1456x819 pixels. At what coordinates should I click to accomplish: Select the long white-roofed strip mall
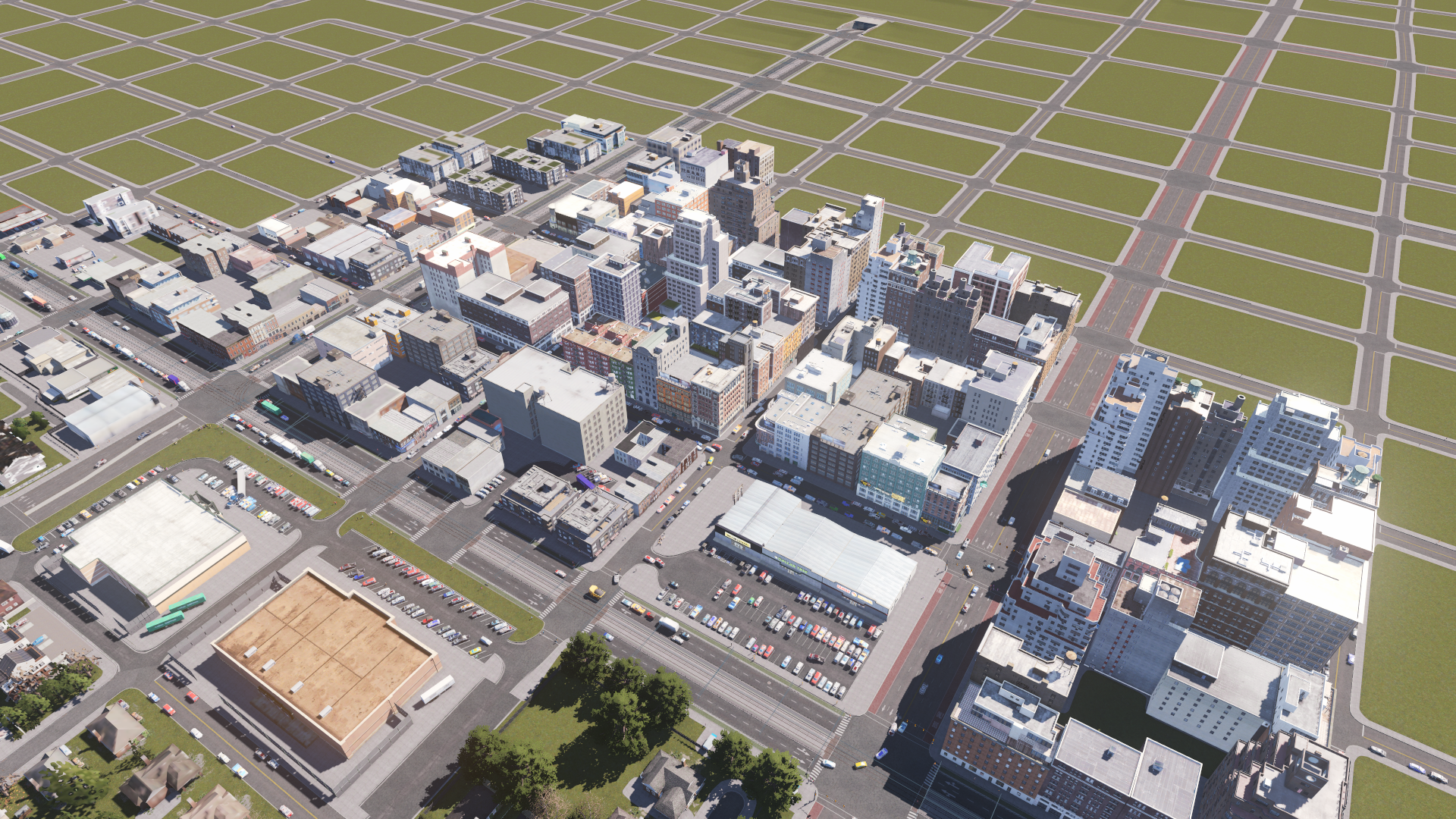(815, 548)
